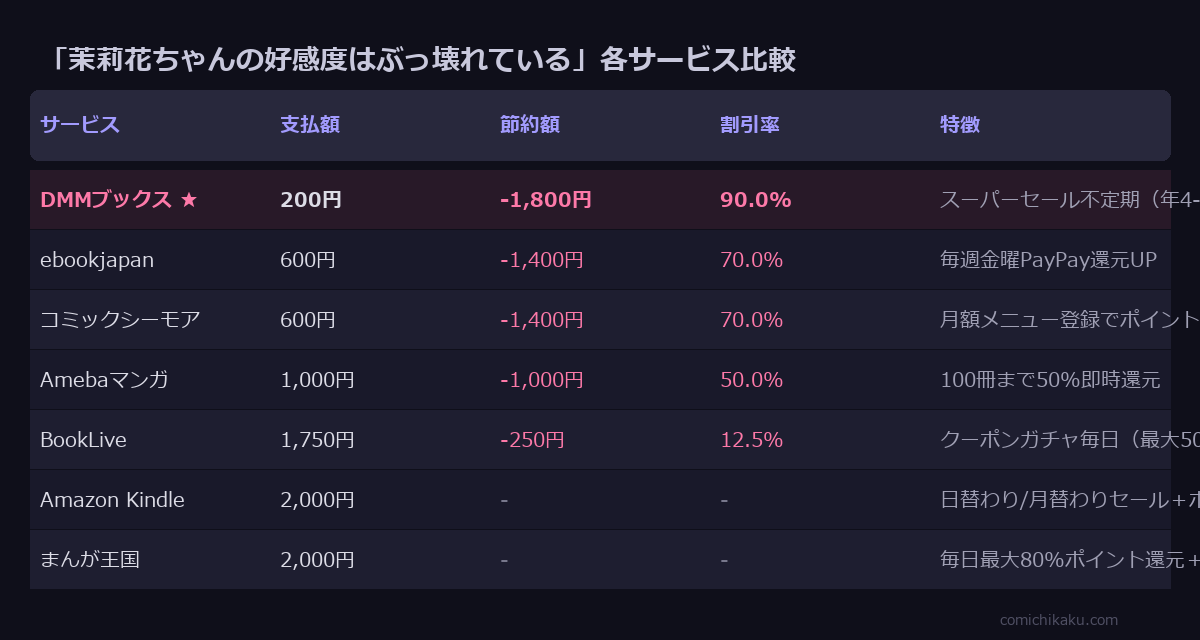Select the Amazon Kindle row label
Viewport: 1200px width, 640px height.
pos(112,500)
